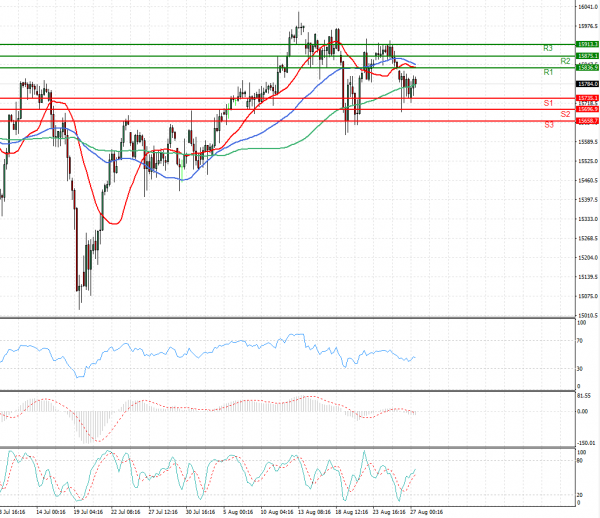This screenshot has width=600, height=518.
Task: Click the 15010.5 price axis value
Action: coord(588,315)
